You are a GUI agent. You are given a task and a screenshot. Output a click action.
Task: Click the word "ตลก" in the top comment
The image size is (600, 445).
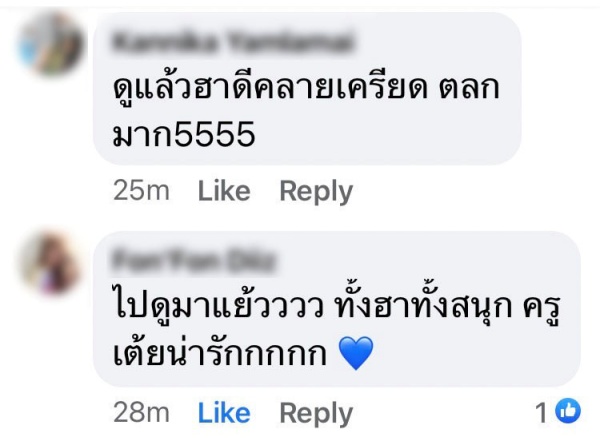pyautogui.click(x=469, y=89)
